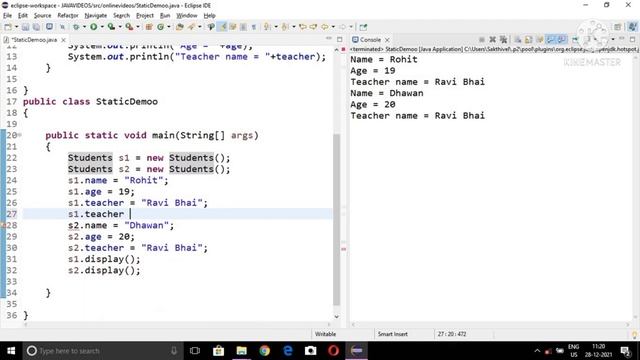Open the Help menu
The image size is (640, 360).
(x=209, y=16)
